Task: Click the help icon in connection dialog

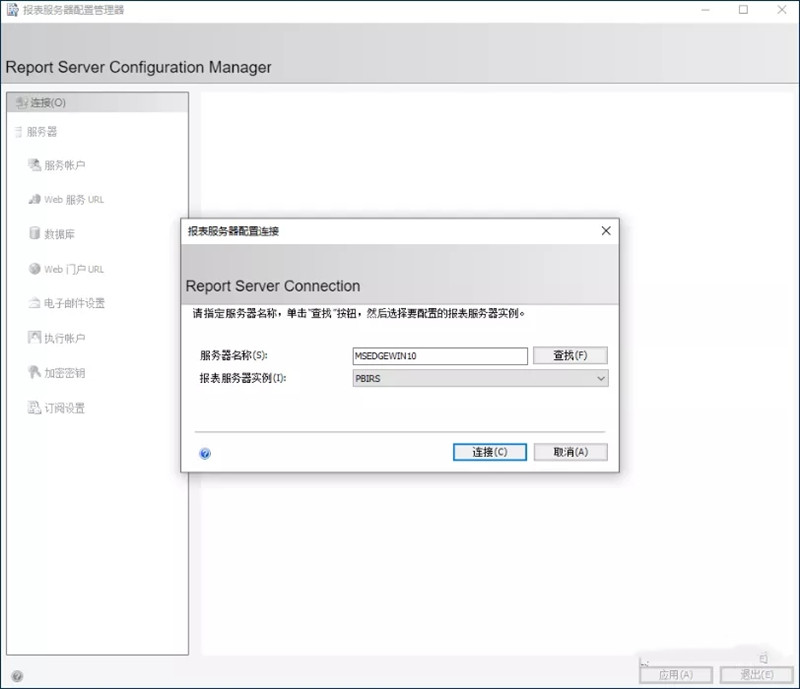Action: [x=205, y=453]
